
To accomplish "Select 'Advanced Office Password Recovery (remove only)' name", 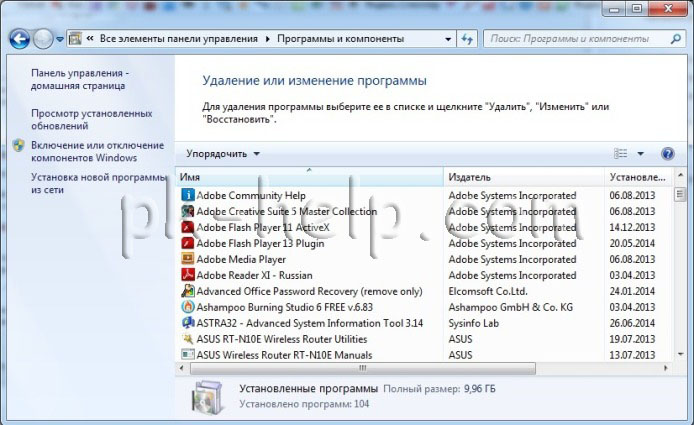I will coord(309,291).
